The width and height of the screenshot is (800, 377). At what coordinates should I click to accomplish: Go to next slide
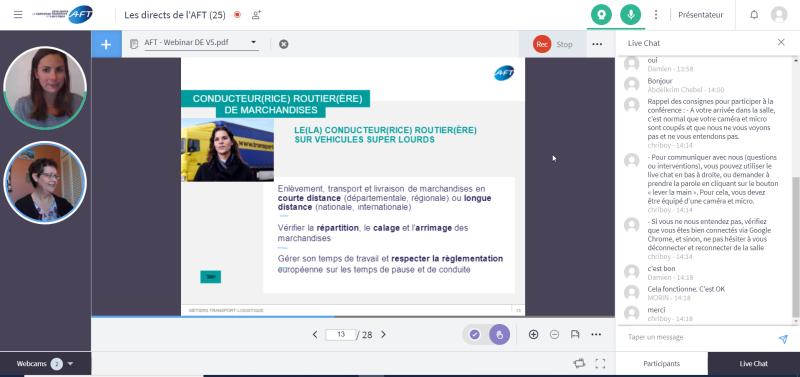pos(383,335)
